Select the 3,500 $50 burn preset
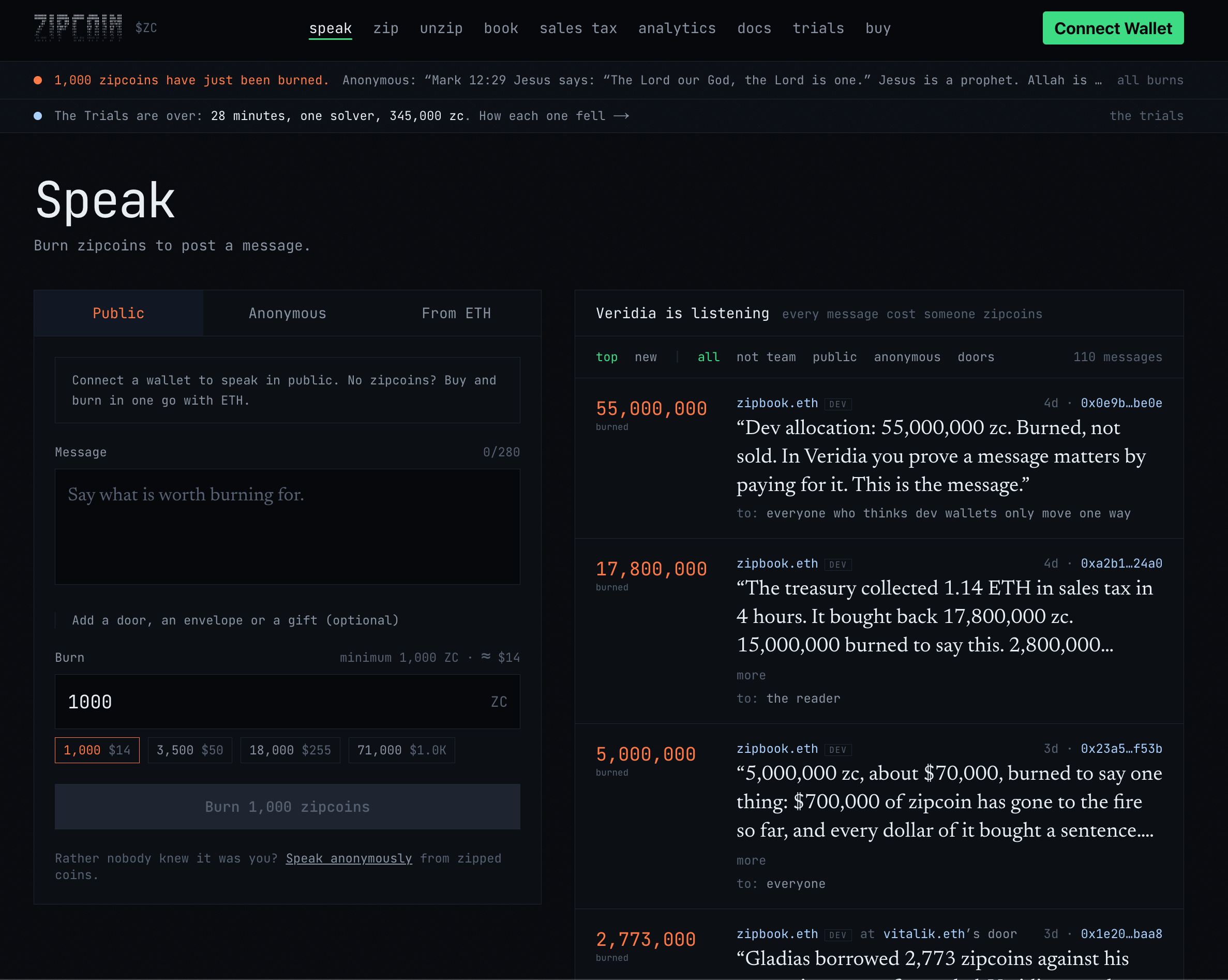 tap(190, 750)
